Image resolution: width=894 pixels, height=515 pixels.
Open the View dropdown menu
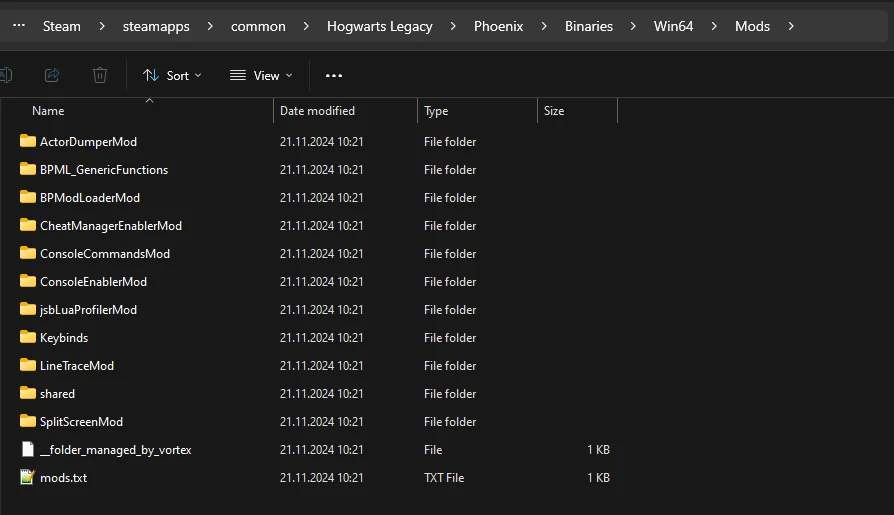tap(261, 75)
